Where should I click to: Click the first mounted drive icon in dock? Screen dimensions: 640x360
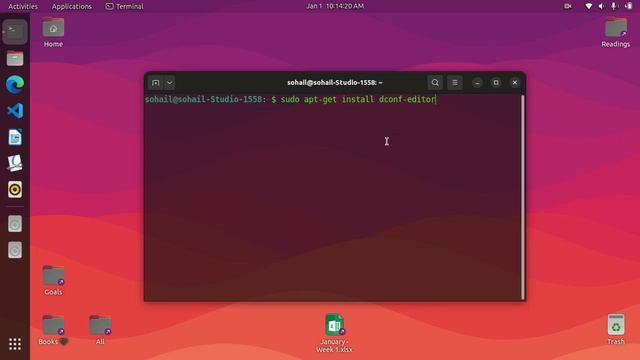[x=15, y=224]
